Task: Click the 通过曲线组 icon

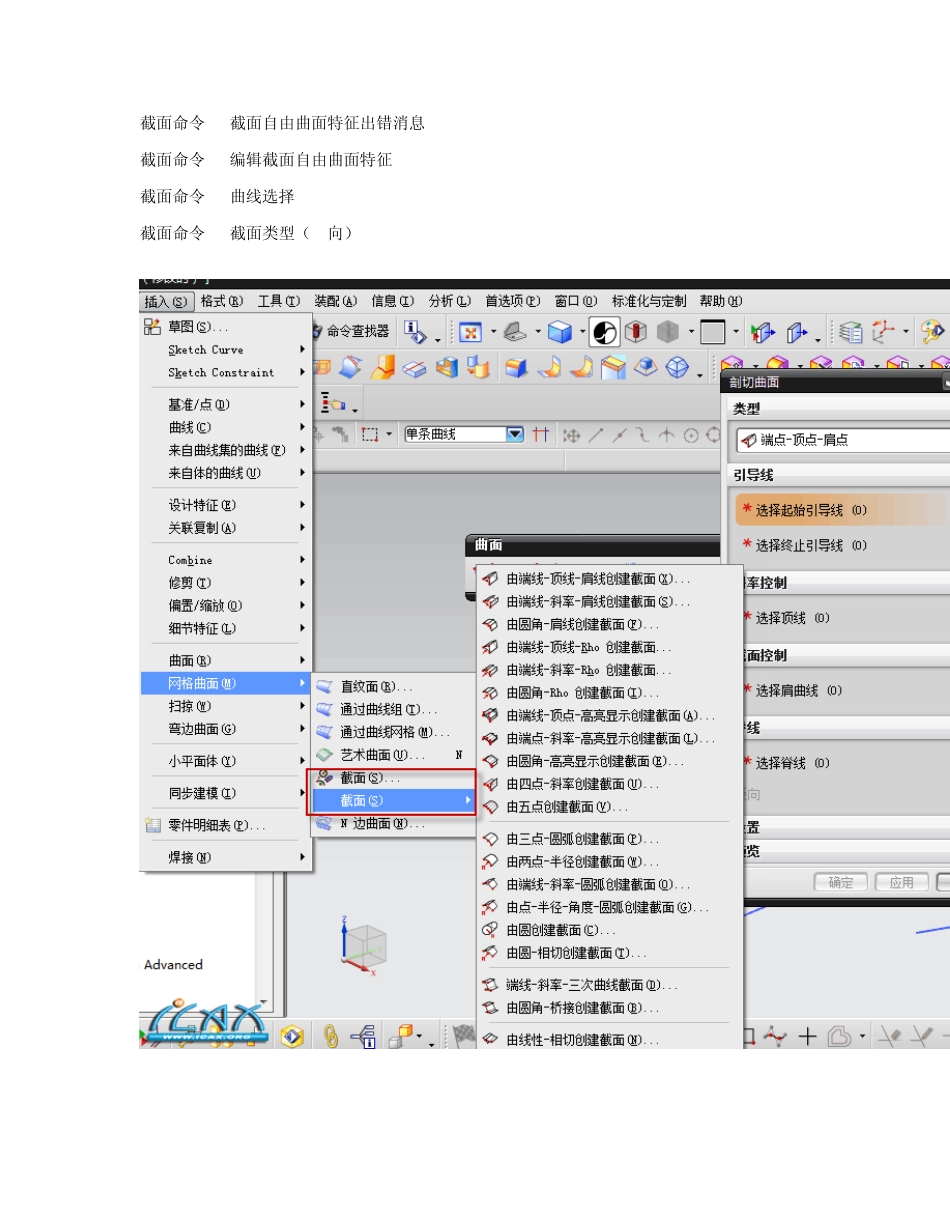Action: coord(324,710)
